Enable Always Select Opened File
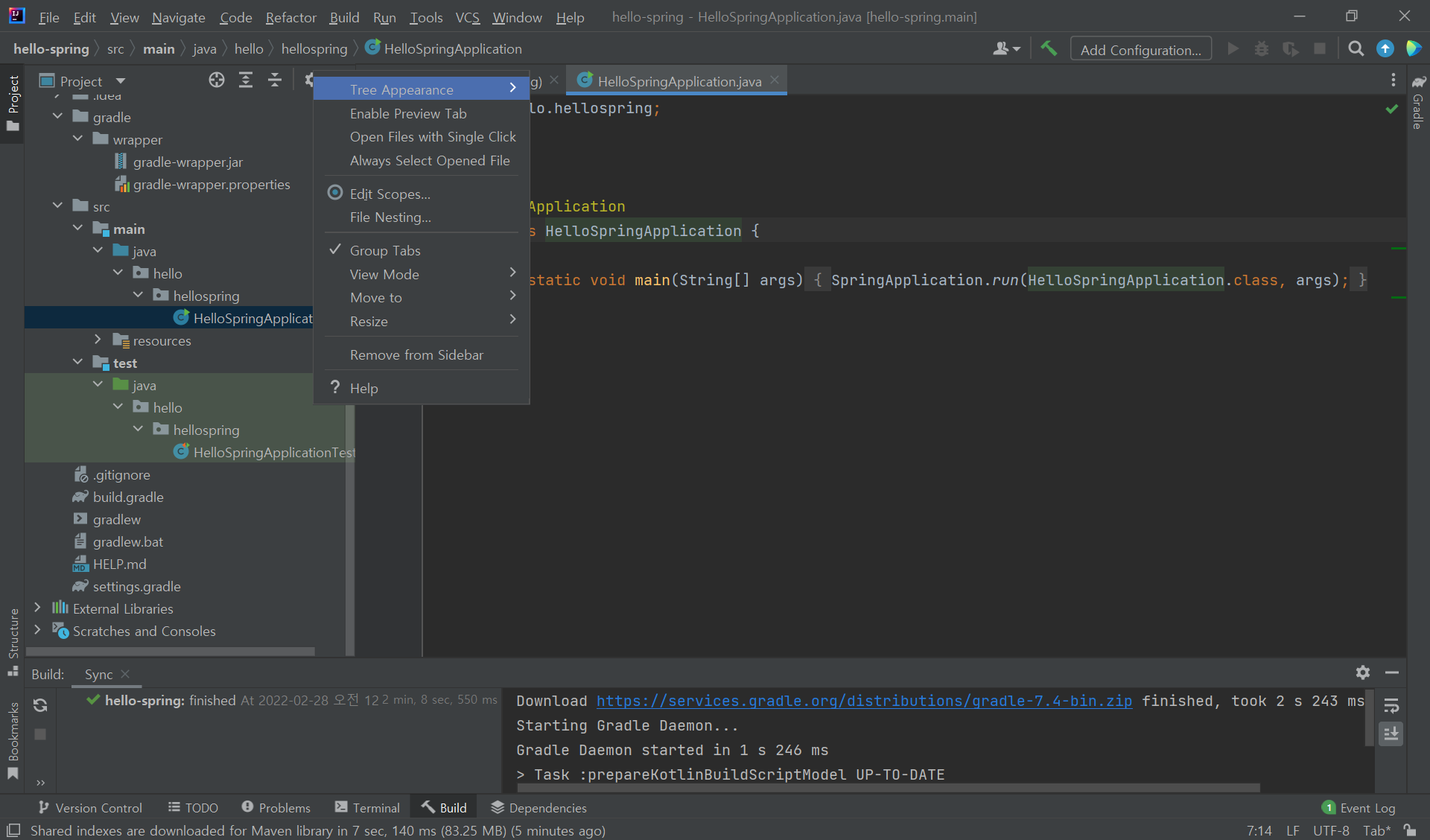 [x=430, y=161]
